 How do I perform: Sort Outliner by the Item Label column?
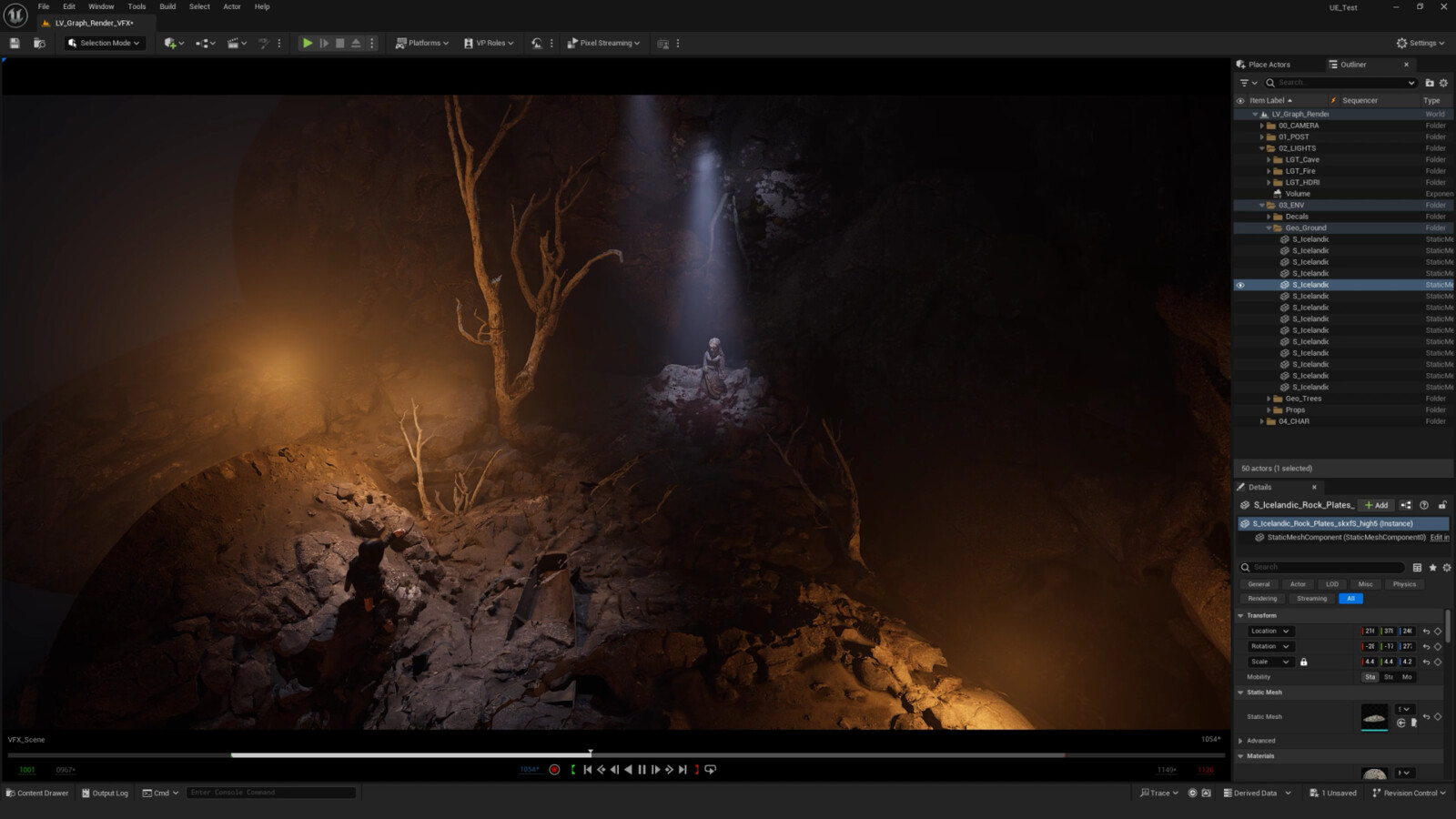(x=1270, y=100)
